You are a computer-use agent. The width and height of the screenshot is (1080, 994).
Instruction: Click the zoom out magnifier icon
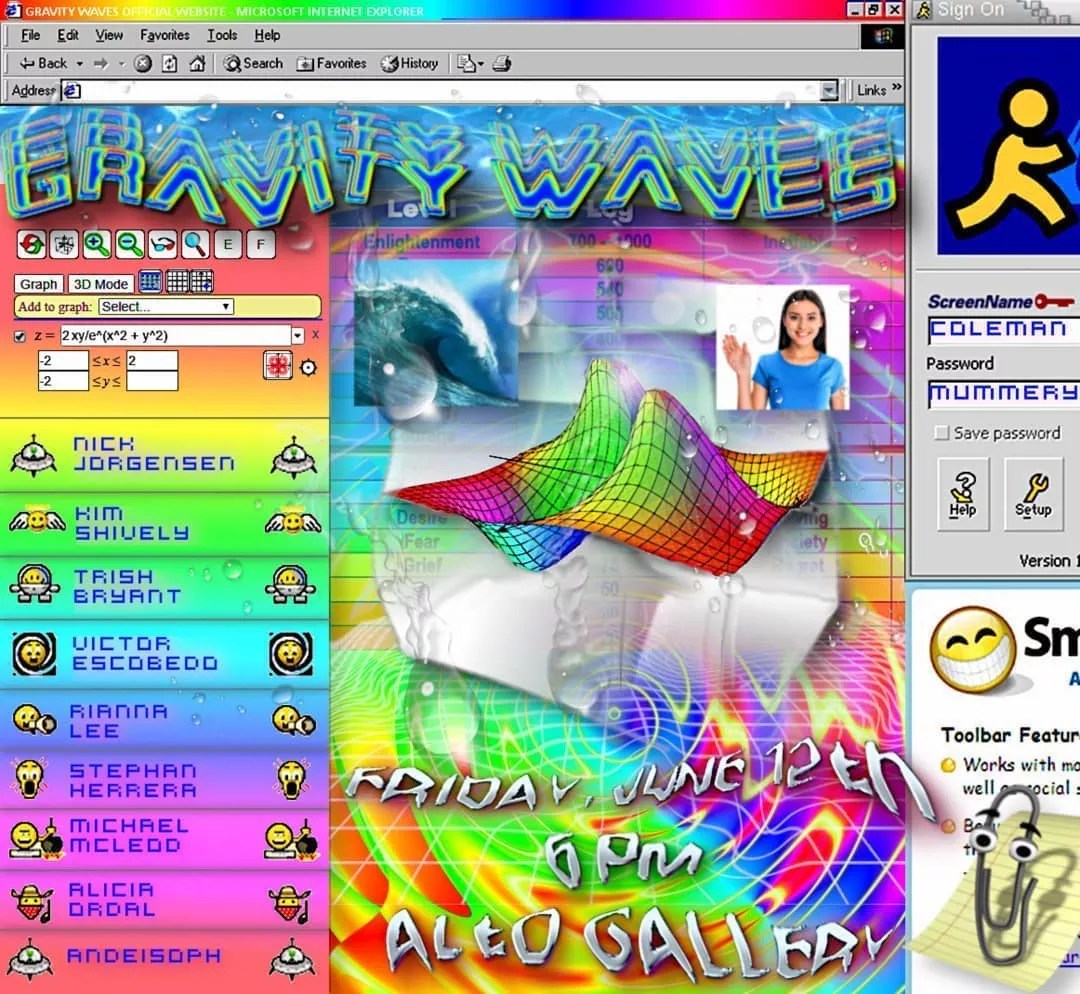130,243
